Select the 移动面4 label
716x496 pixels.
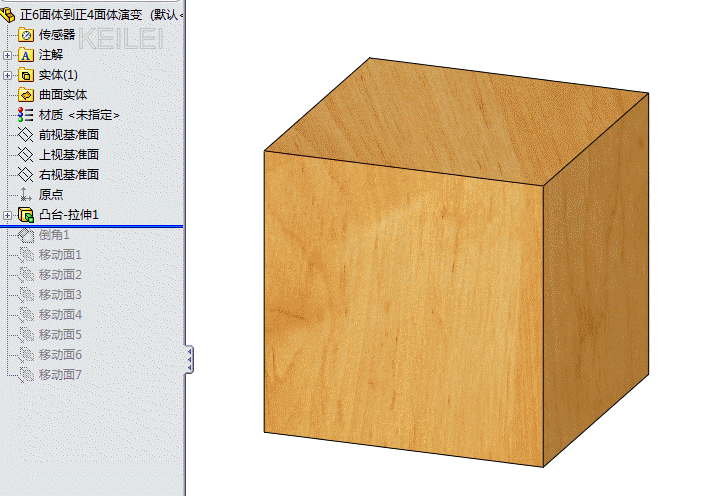point(60,315)
